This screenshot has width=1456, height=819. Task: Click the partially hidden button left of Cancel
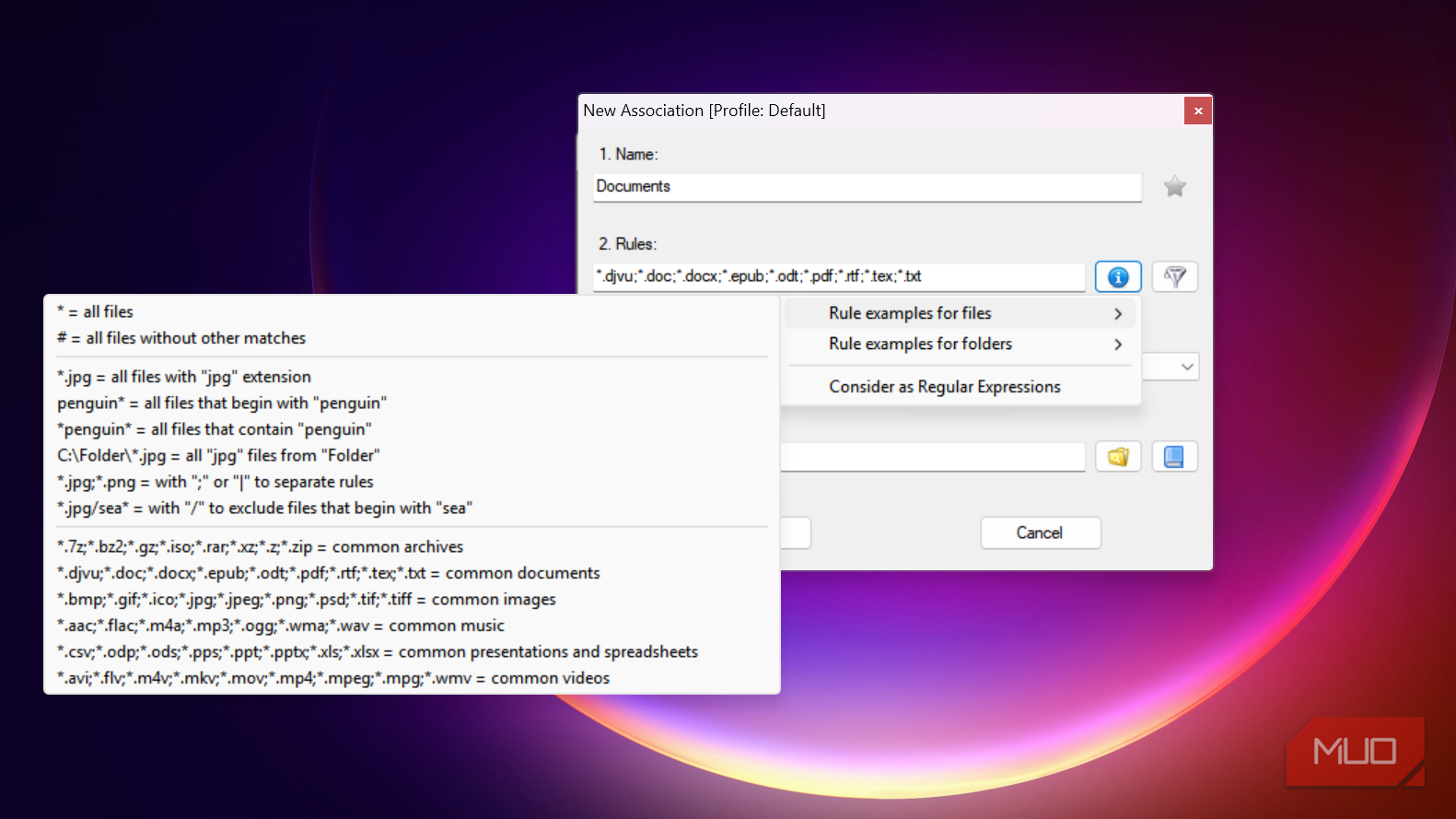(796, 532)
